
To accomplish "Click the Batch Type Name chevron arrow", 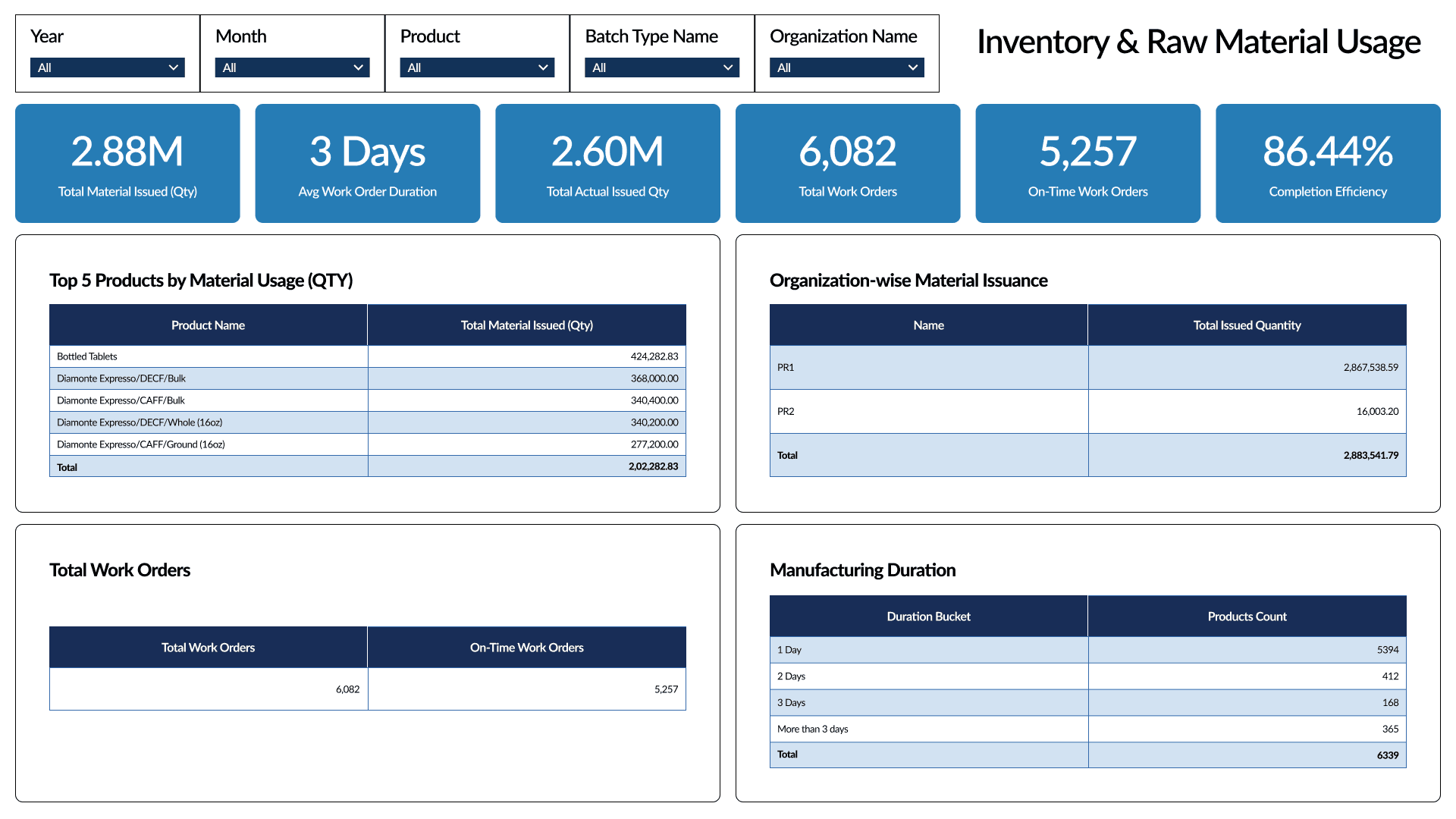I will pyautogui.click(x=726, y=67).
